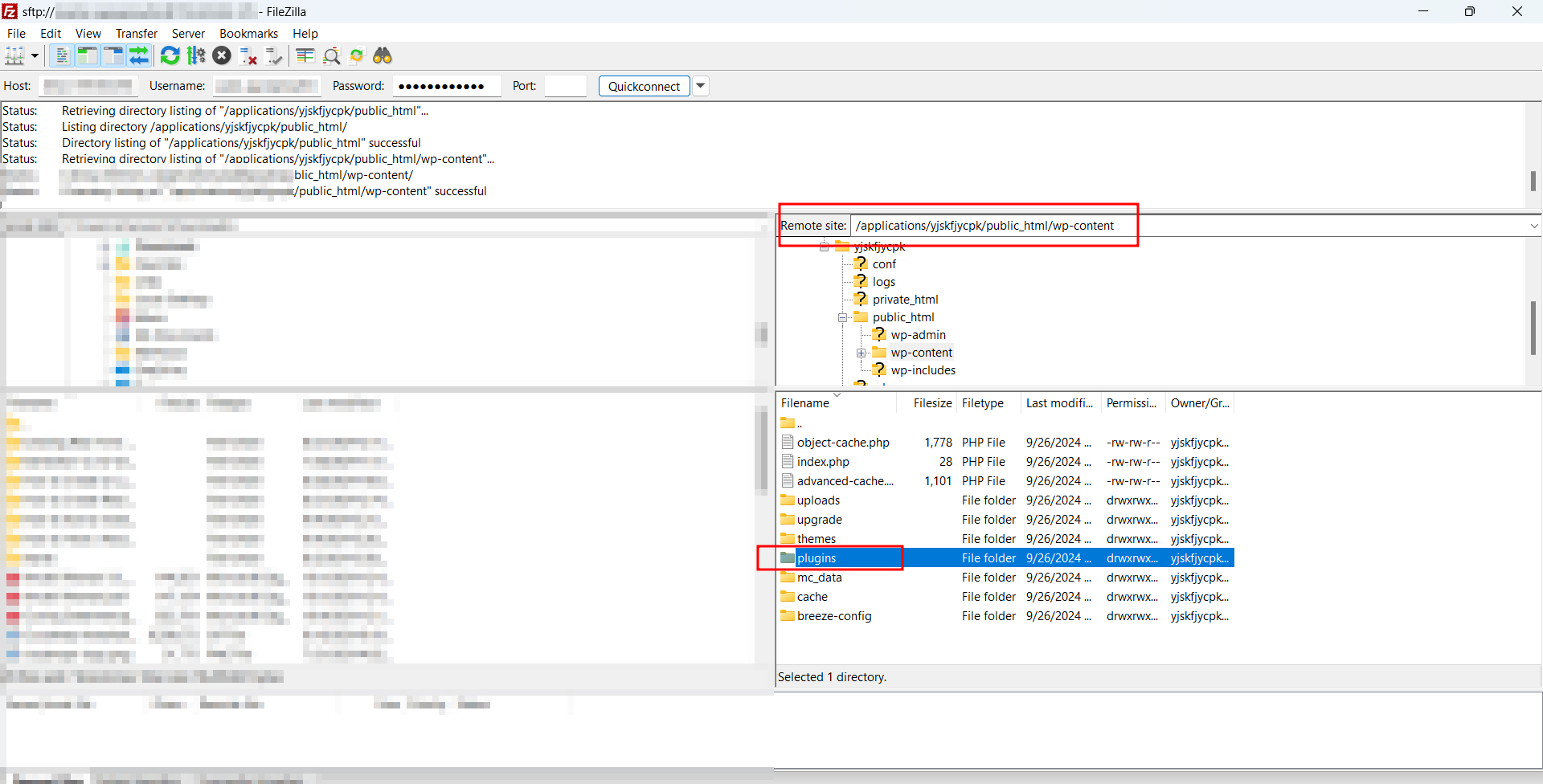
Task: Collapse the public_html tree node
Action: (842, 317)
